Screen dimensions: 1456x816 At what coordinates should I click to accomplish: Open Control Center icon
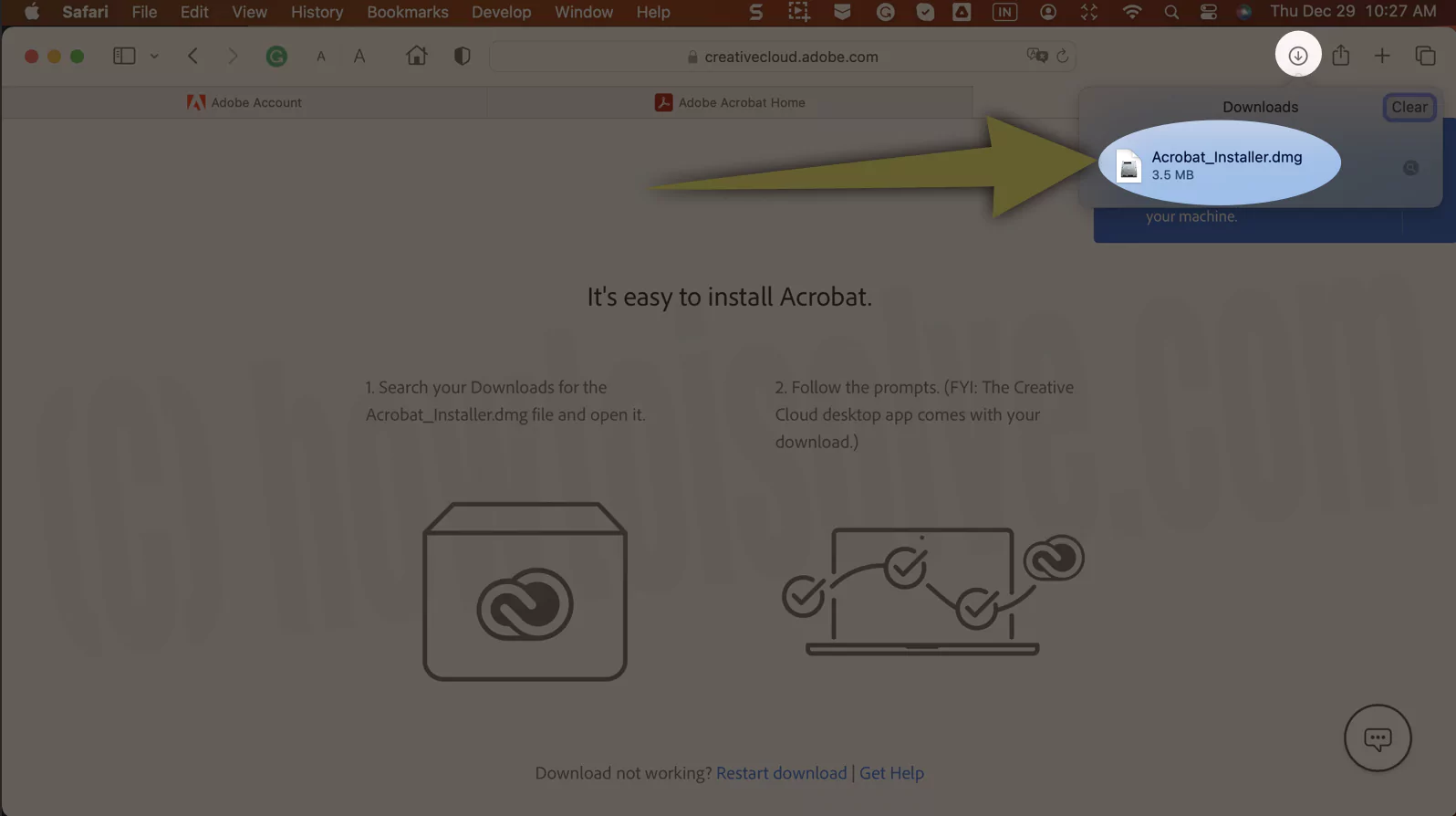1209,12
